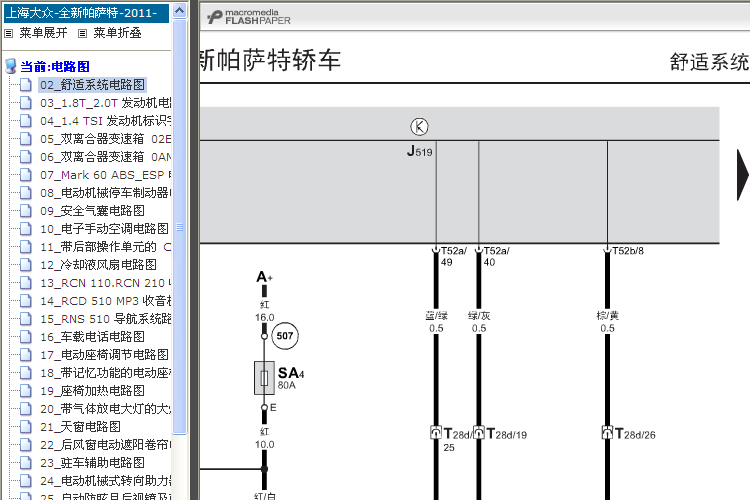Click document icon beside 19_座椅加热电路图
750x500 pixels.
[x=26, y=391]
